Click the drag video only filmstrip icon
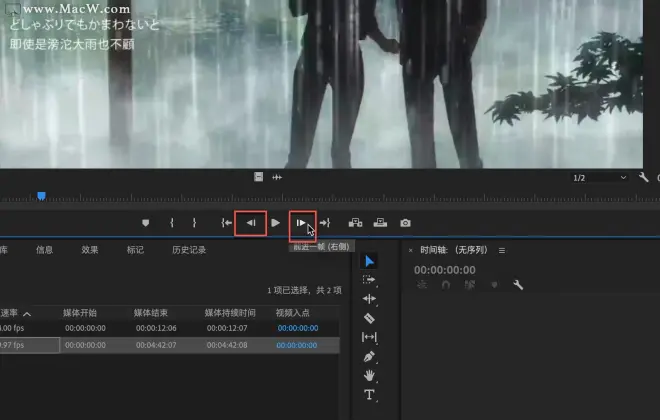This screenshot has width=660, height=420. pos(258,177)
